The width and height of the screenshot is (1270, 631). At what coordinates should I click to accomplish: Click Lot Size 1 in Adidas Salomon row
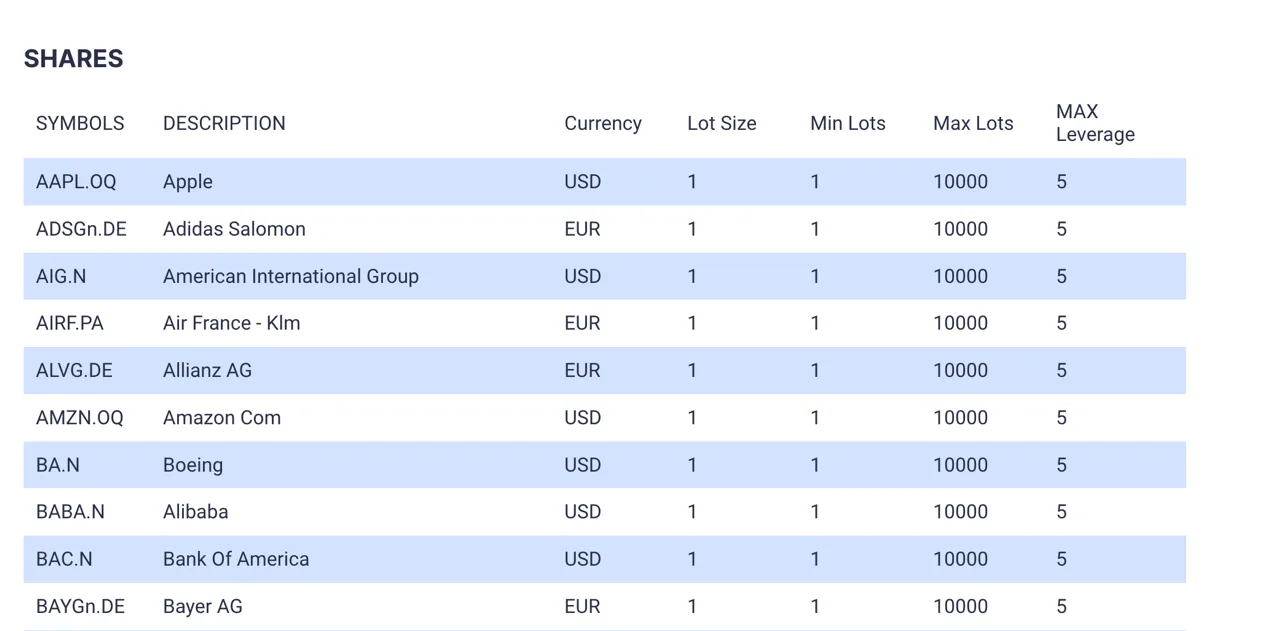click(692, 229)
